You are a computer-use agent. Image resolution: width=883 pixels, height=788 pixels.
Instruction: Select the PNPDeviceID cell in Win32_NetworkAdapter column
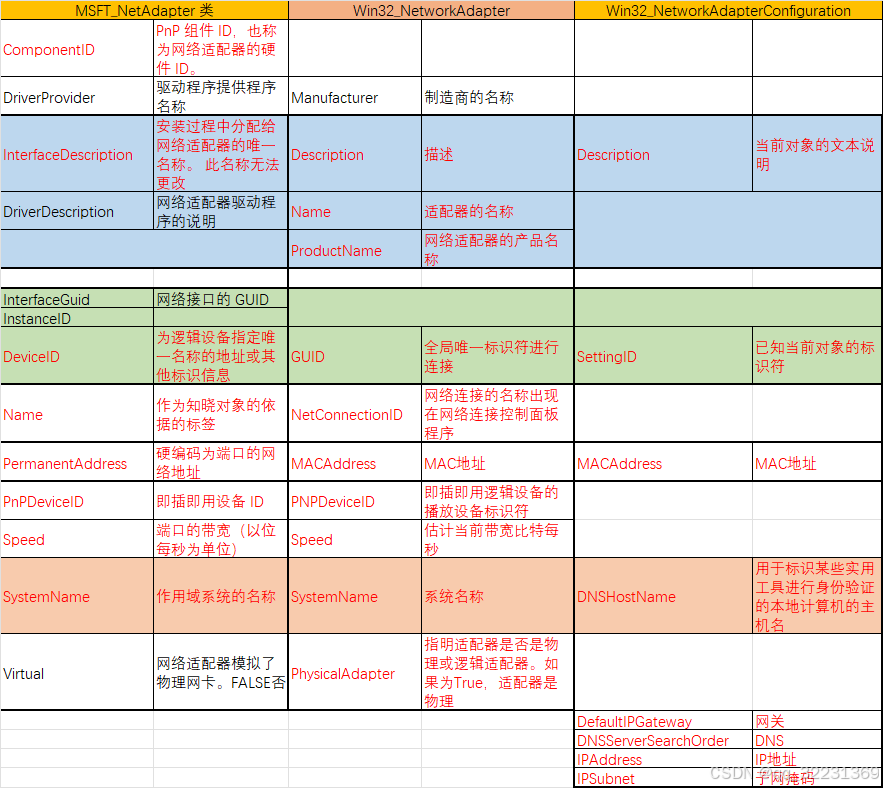pyautogui.click(x=355, y=501)
